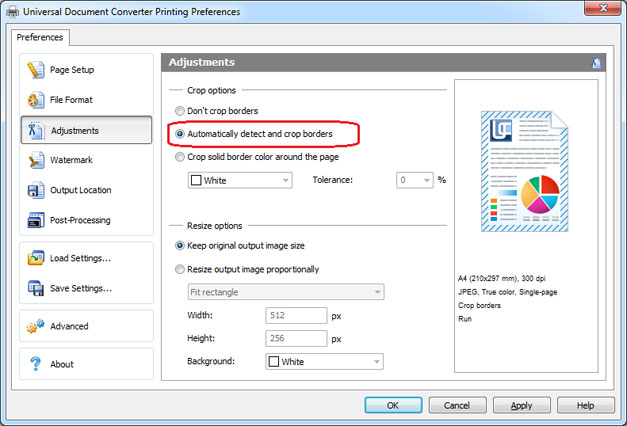Screen dimensions: 627x426
Task: Click the Load Settings folder icon
Action: (36, 258)
